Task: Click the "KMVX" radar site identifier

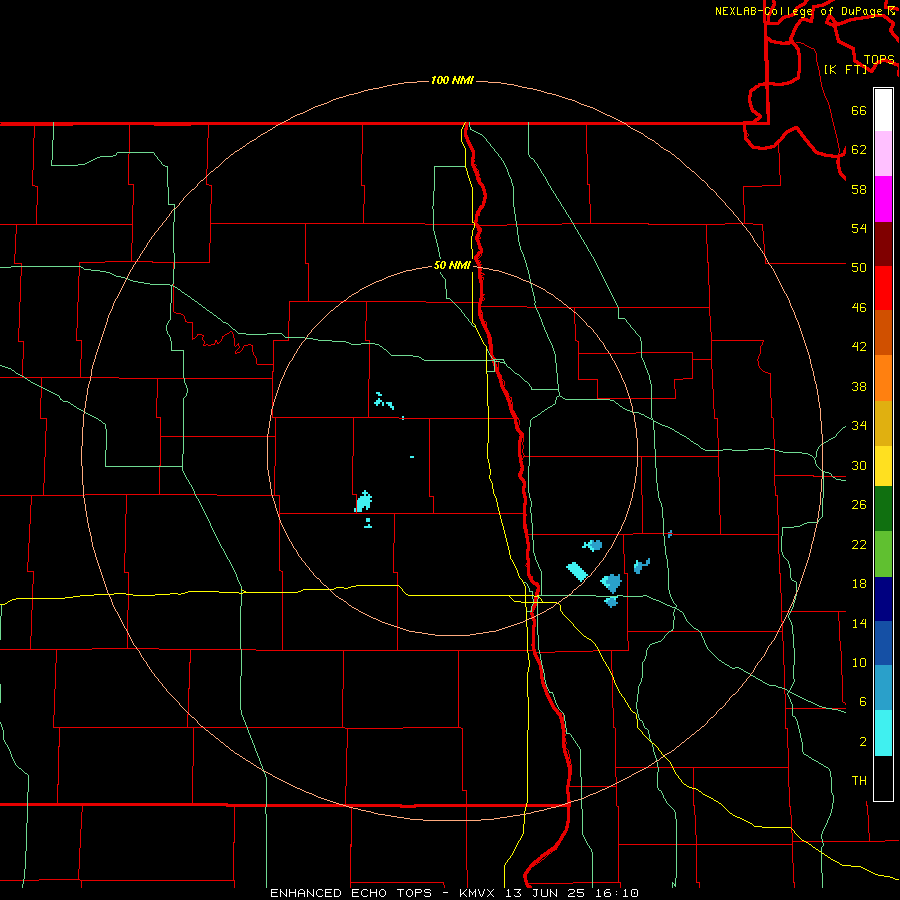Action: [476, 893]
